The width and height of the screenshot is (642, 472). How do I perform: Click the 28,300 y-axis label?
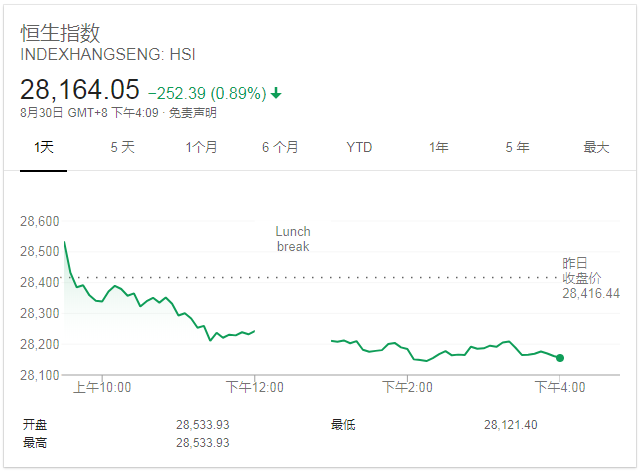point(40,313)
